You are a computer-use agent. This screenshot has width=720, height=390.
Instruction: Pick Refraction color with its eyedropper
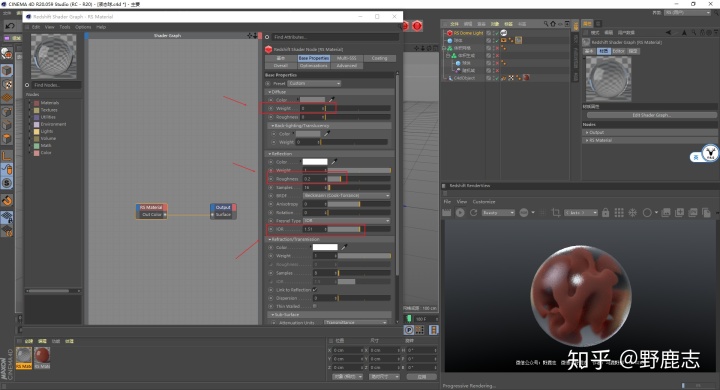(344, 247)
